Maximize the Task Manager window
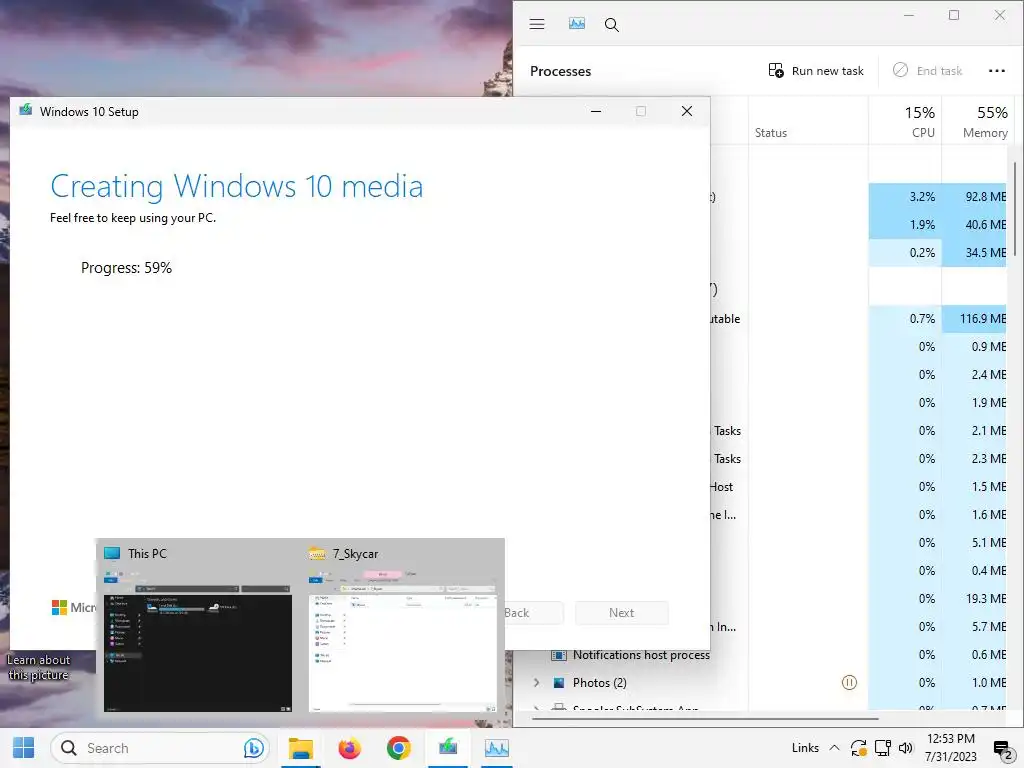Screen dimensions: 1024x768 coord(953,15)
